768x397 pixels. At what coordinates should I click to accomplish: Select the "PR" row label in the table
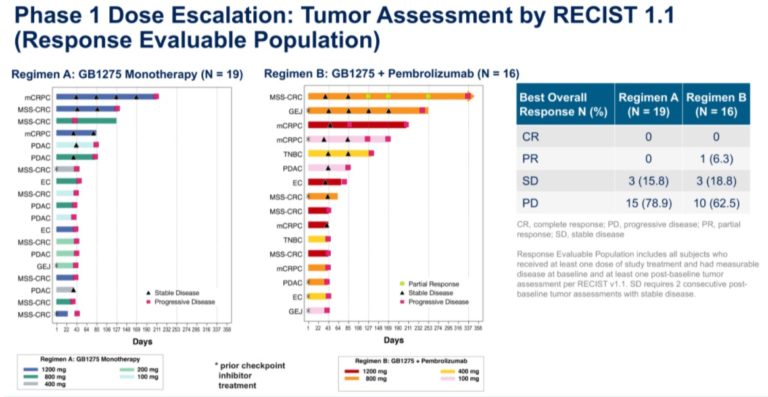[530, 159]
